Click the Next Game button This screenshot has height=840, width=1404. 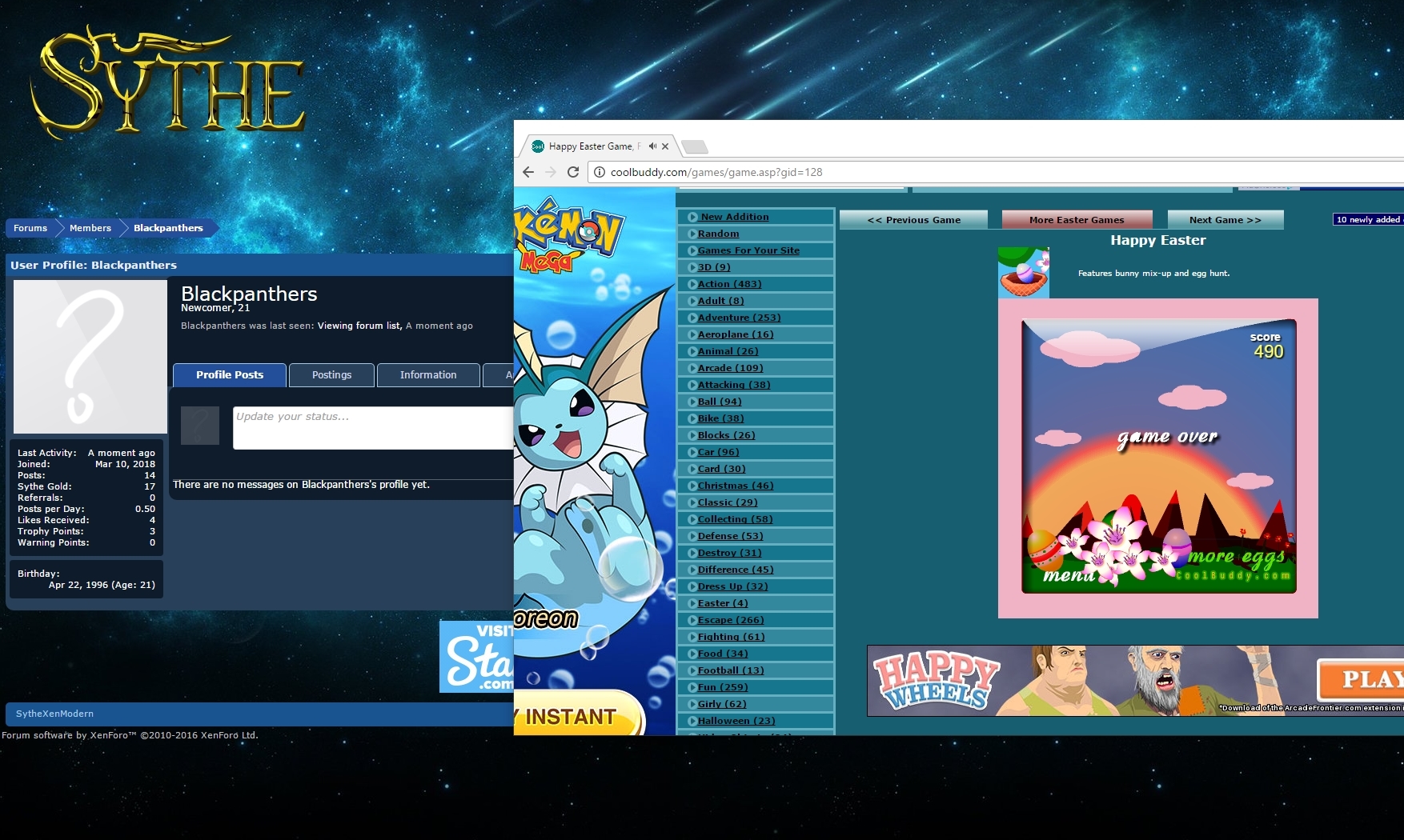pos(1225,220)
